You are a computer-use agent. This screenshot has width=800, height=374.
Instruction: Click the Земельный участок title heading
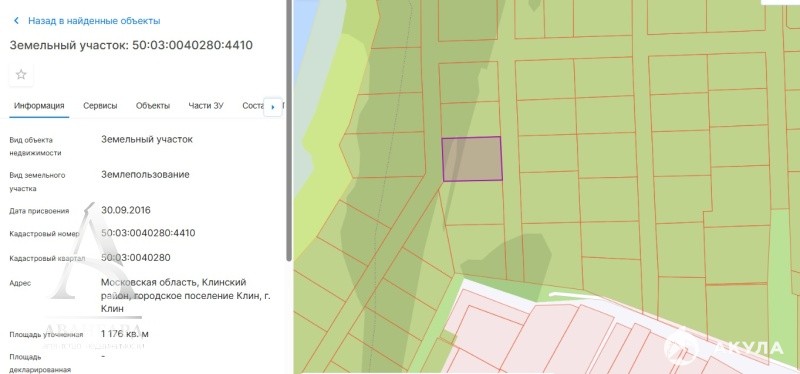coord(131,45)
